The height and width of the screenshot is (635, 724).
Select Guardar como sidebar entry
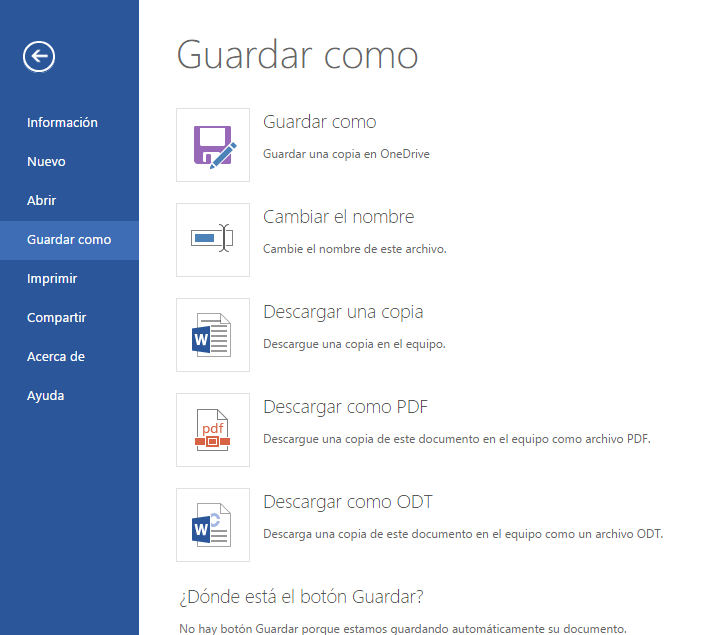coord(69,240)
